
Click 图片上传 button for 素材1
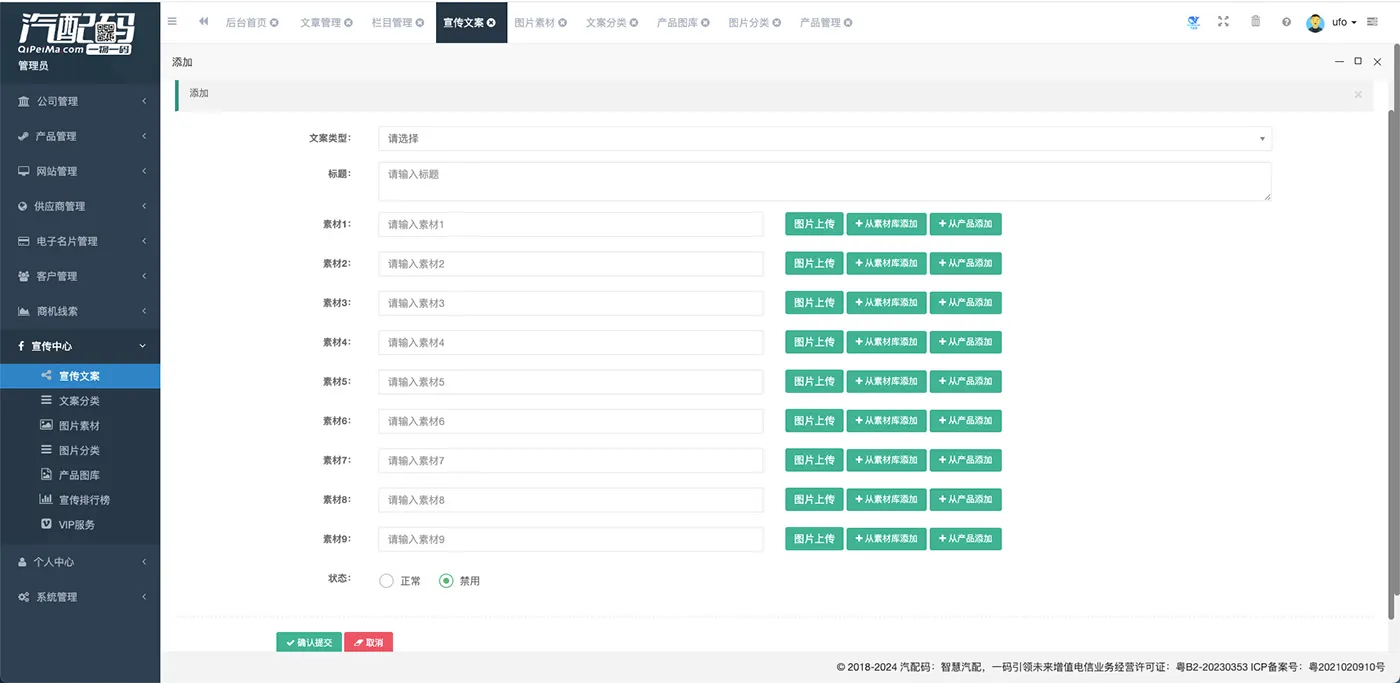pos(814,224)
